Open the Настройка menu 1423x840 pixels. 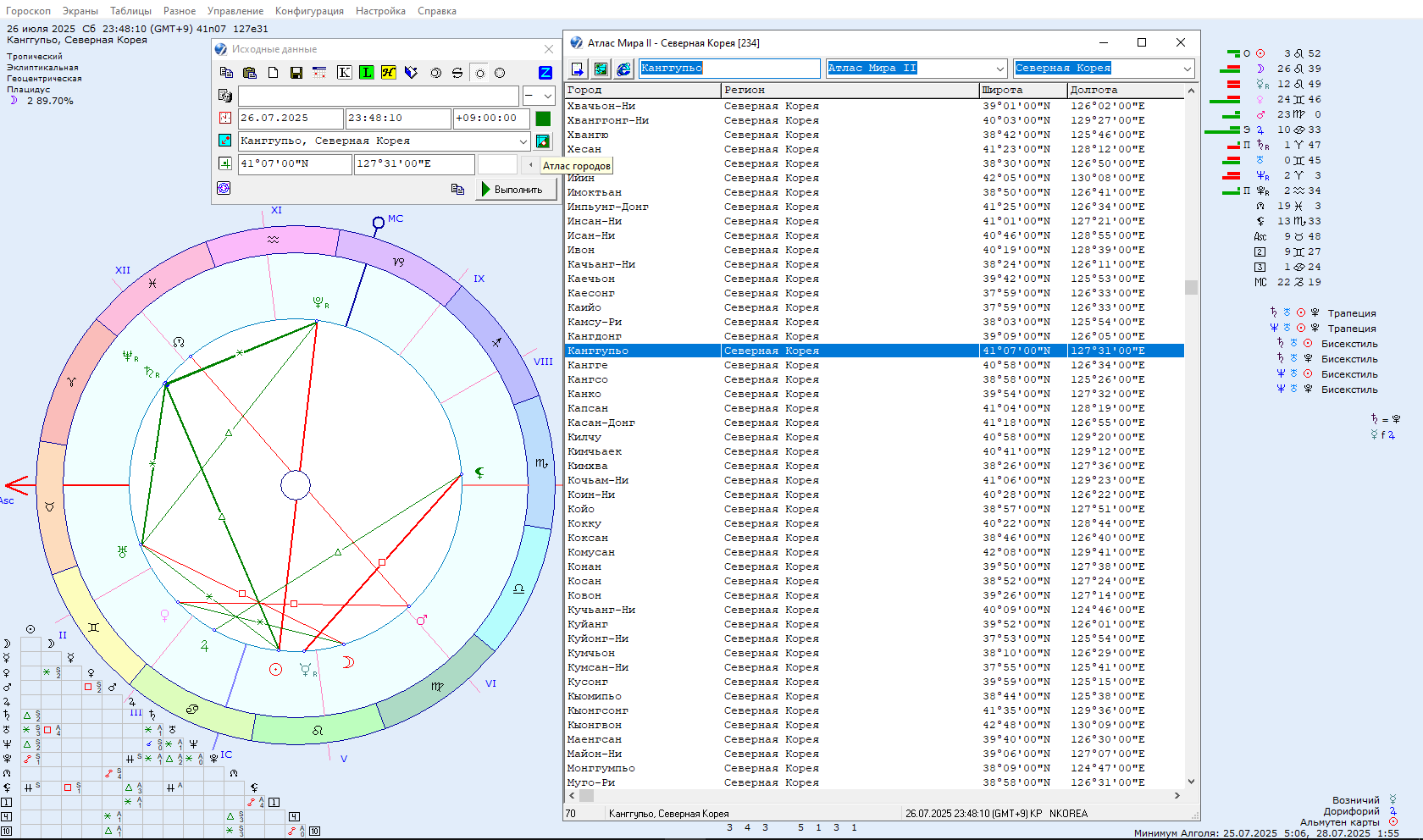380,11
